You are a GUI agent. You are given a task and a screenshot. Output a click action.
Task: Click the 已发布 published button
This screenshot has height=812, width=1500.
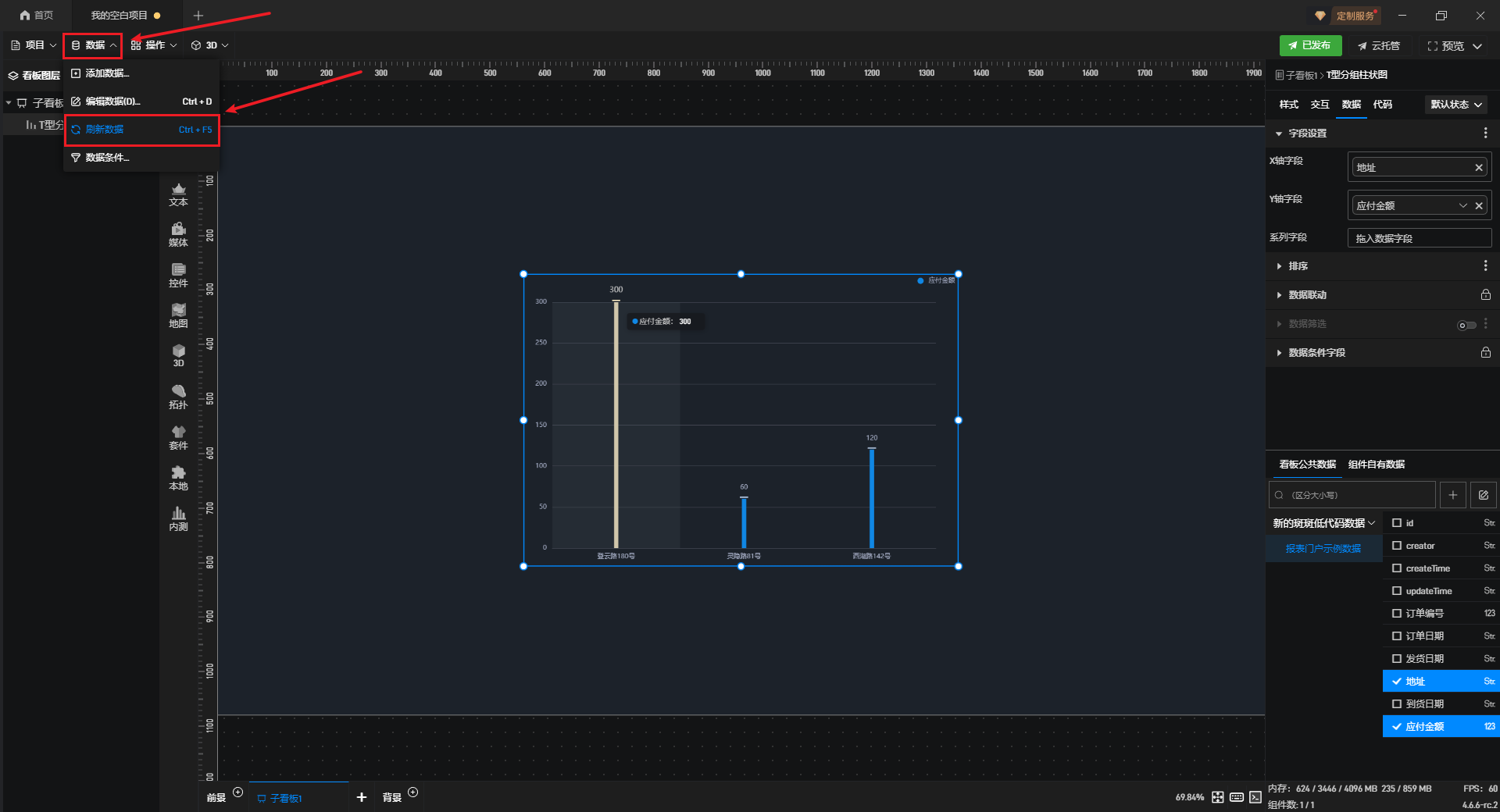(x=1310, y=46)
